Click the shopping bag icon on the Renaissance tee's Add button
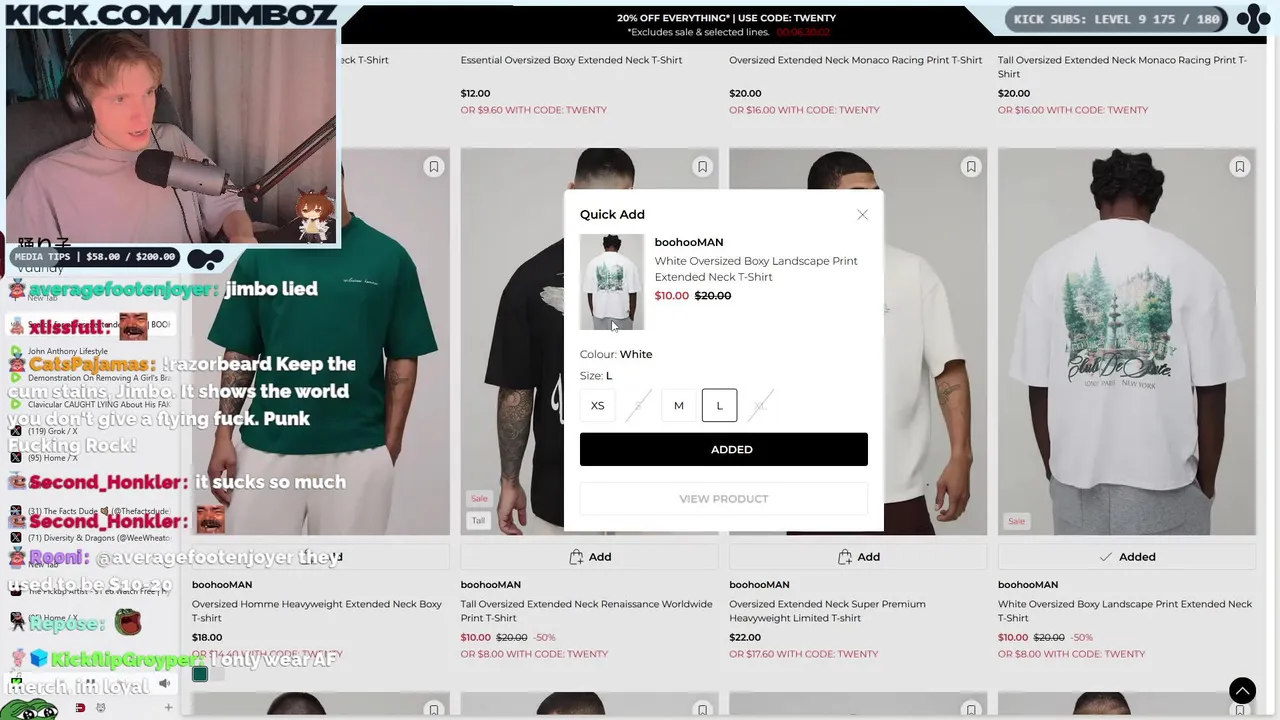Viewport: 1280px width, 720px height. pos(576,557)
